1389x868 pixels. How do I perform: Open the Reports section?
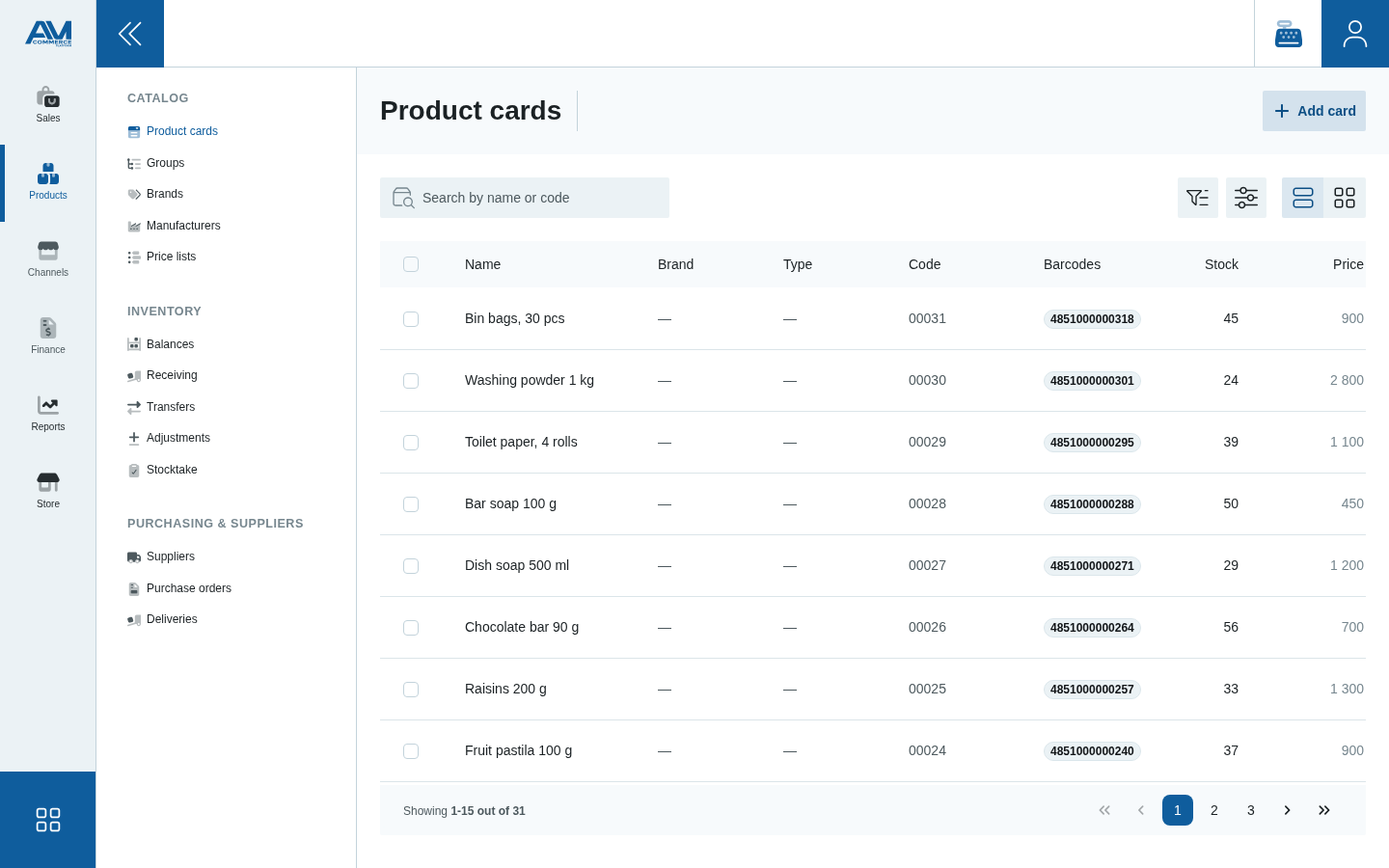[x=48, y=415]
